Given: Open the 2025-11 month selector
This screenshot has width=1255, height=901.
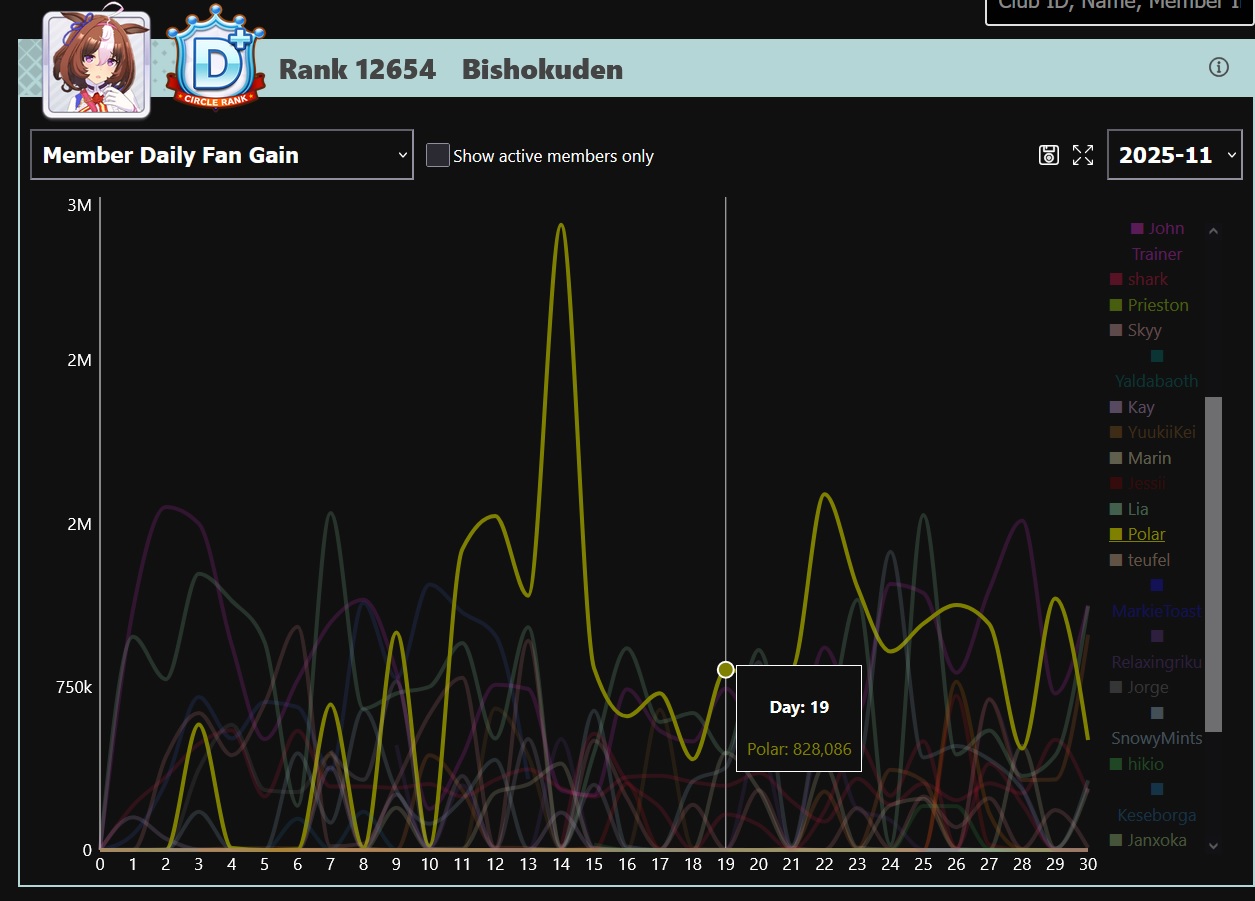Looking at the screenshot, I should pyautogui.click(x=1175, y=155).
